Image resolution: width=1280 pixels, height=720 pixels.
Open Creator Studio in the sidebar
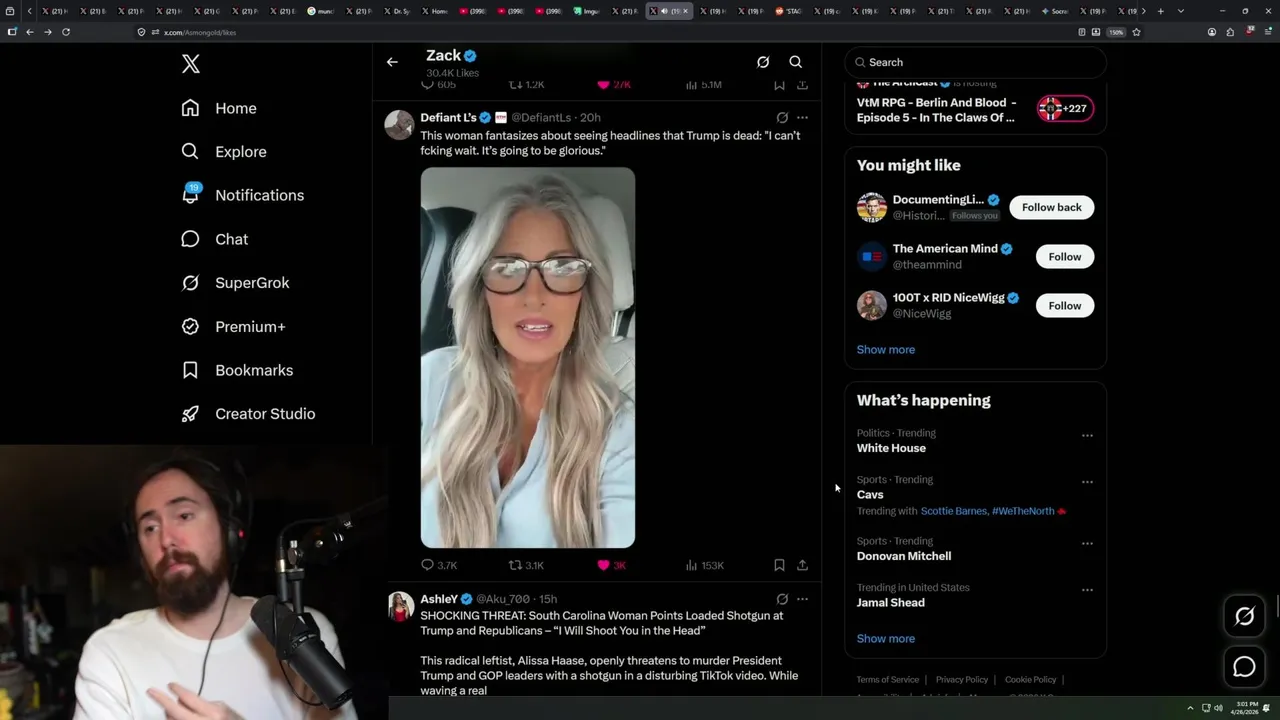[x=248, y=414]
